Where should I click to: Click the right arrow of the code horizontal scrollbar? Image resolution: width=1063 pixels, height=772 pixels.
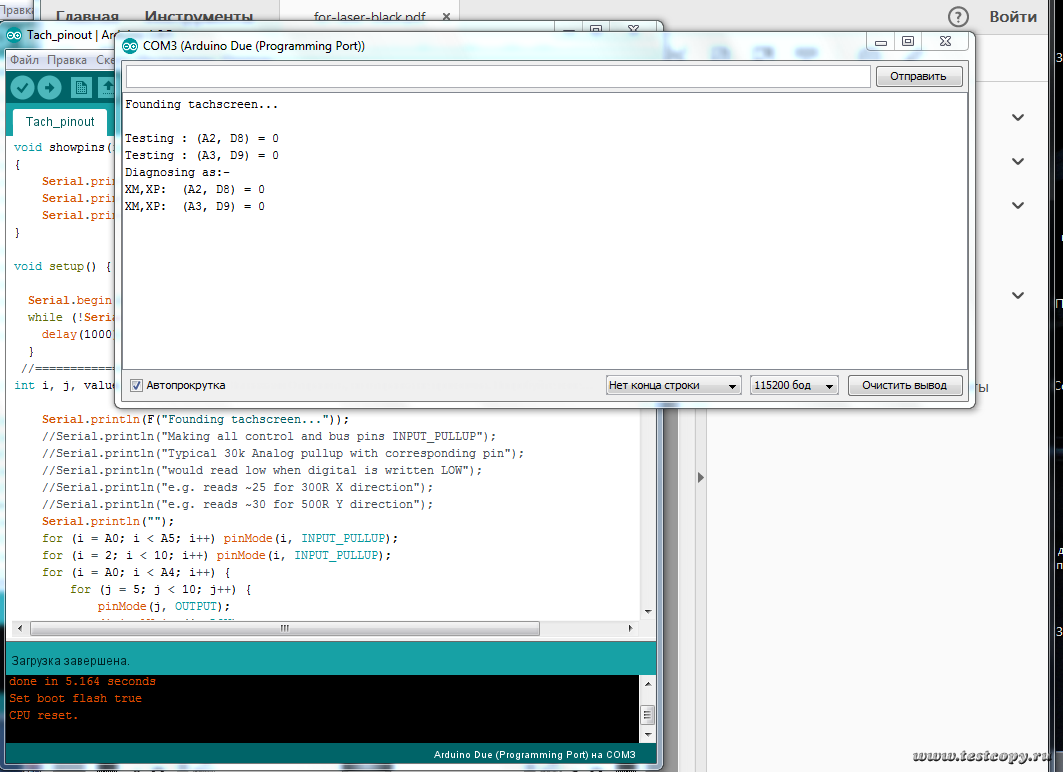click(x=630, y=629)
